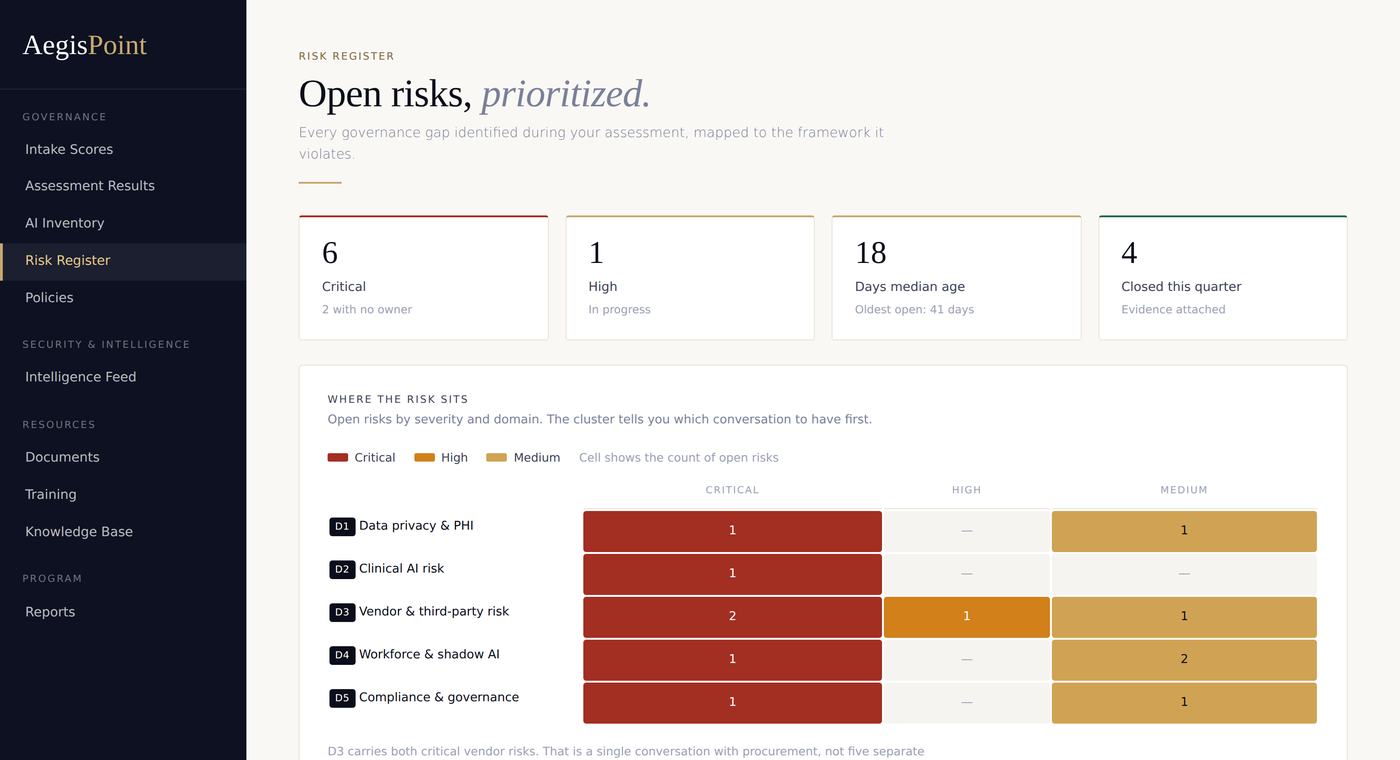Screen dimensions: 1400x760
Task: Select the Data privacy & PHI critical cell
Action: [732, 531]
